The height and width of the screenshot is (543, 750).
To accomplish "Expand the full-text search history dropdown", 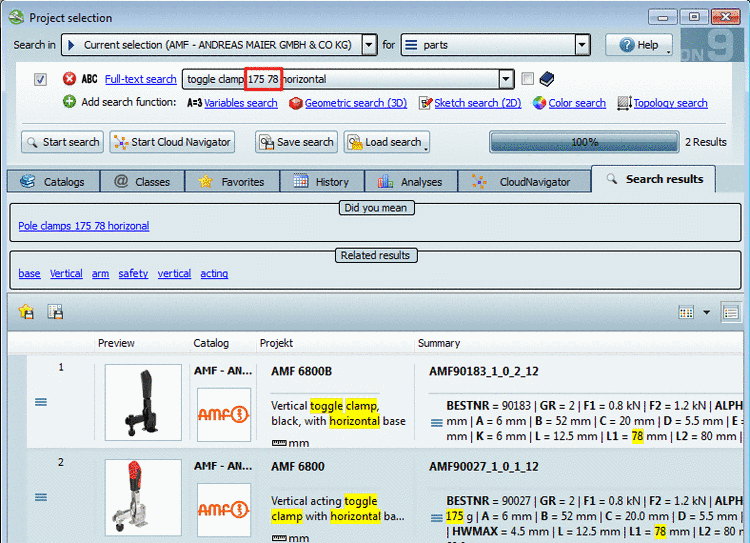I will (x=506, y=79).
